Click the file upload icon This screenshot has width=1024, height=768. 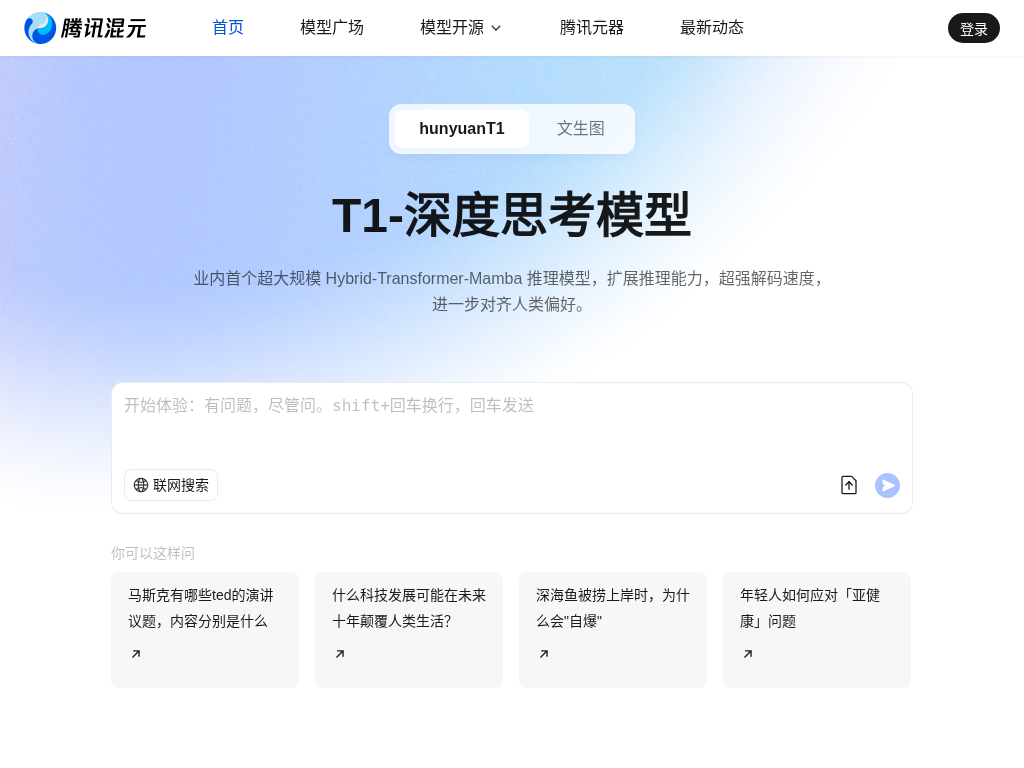tap(848, 485)
